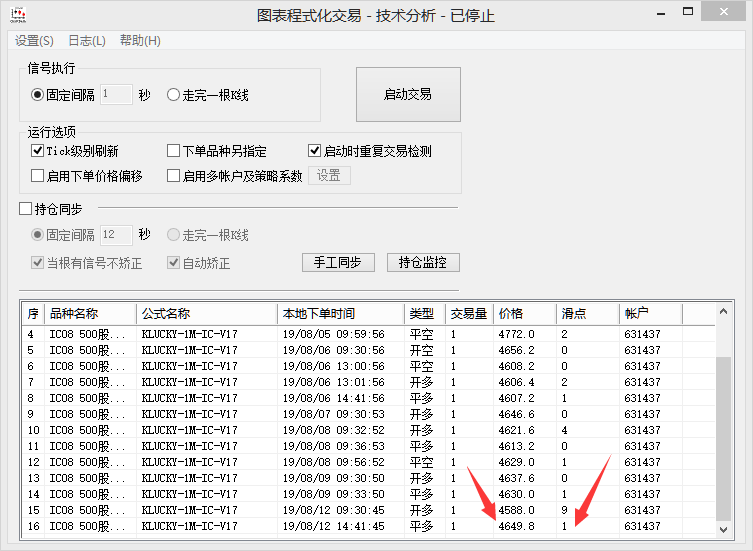Select order row 7 with price 4606.4
Image resolution: width=753 pixels, height=551 pixels.
point(369,382)
